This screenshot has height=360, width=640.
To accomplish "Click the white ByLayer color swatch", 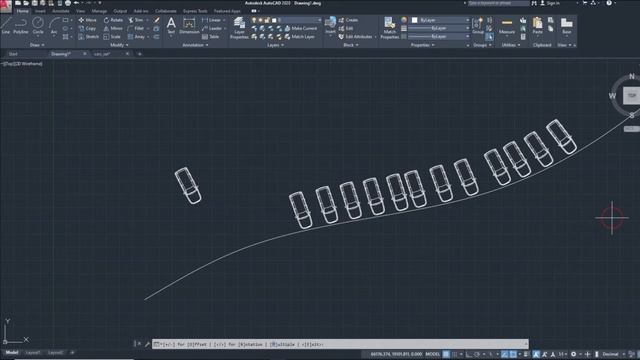I will (x=415, y=20).
